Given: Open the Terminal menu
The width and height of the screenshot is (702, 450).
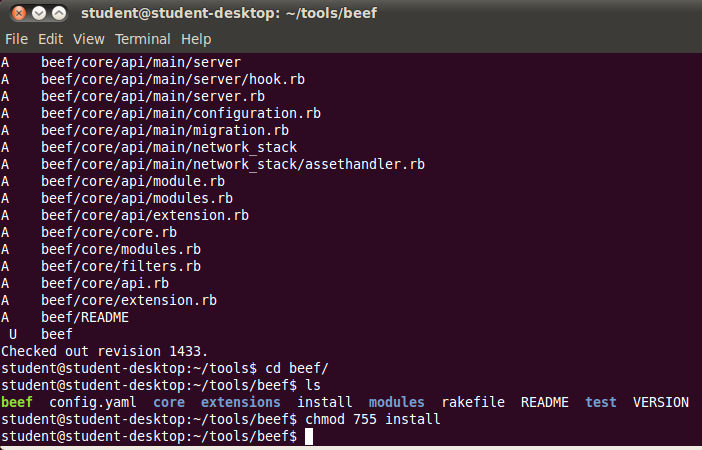Looking at the screenshot, I should click(142, 39).
